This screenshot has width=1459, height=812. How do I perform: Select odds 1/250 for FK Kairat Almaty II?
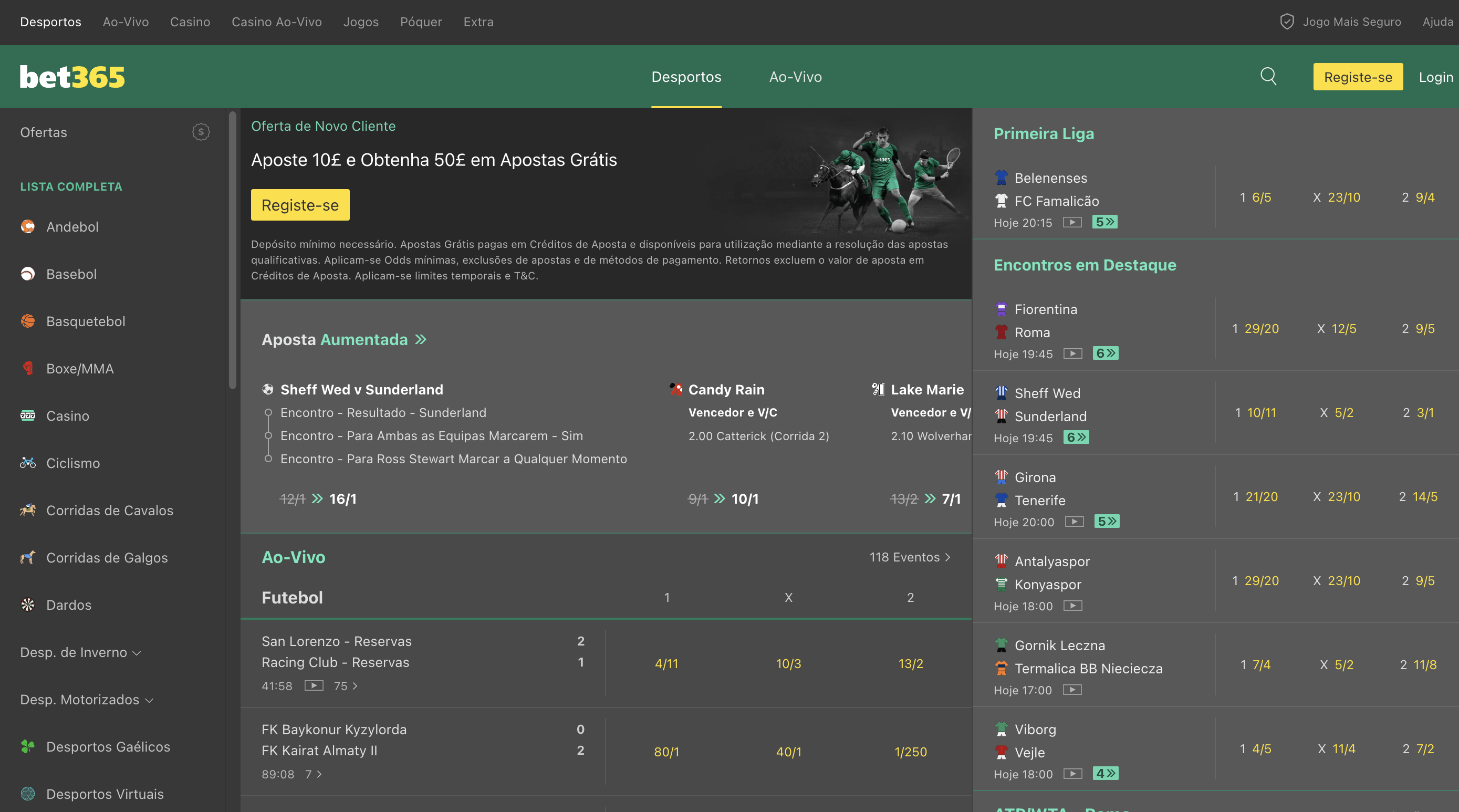click(x=910, y=752)
